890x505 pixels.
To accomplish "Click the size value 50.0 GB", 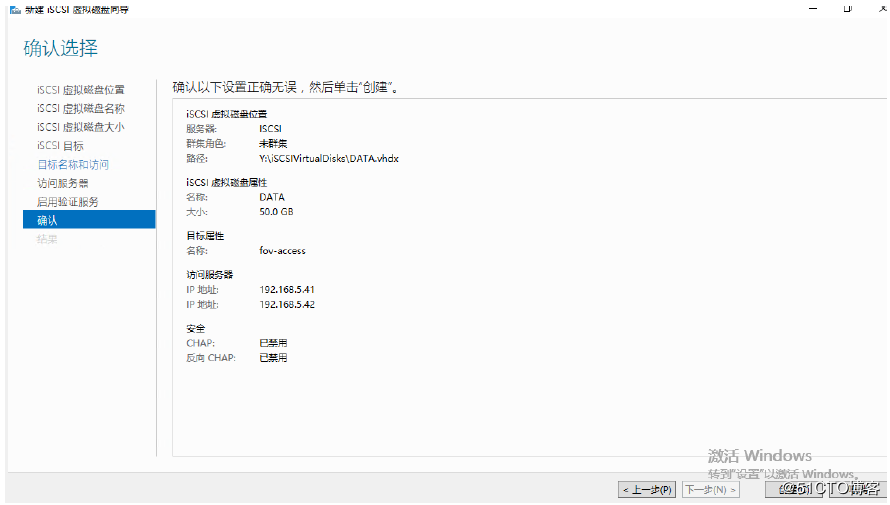I will tap(276, 212).
